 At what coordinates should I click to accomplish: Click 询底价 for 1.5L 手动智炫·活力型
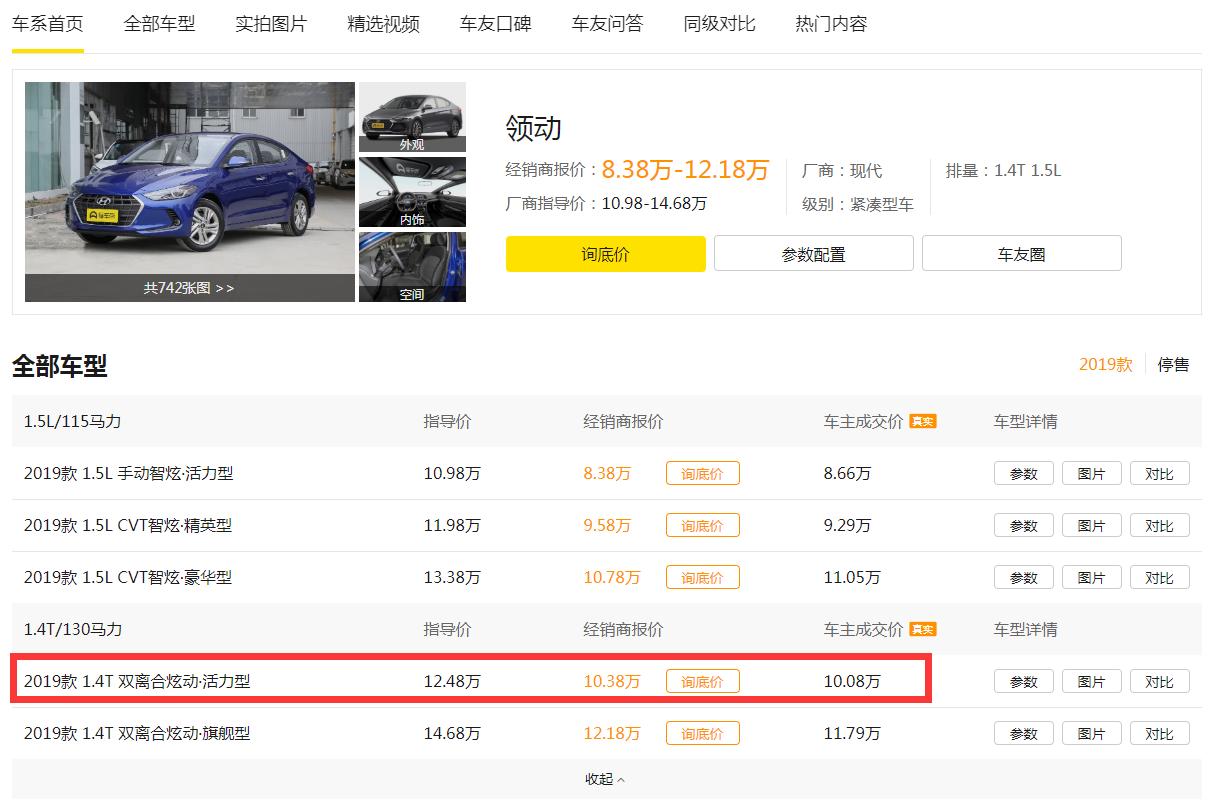coord(702,473)
